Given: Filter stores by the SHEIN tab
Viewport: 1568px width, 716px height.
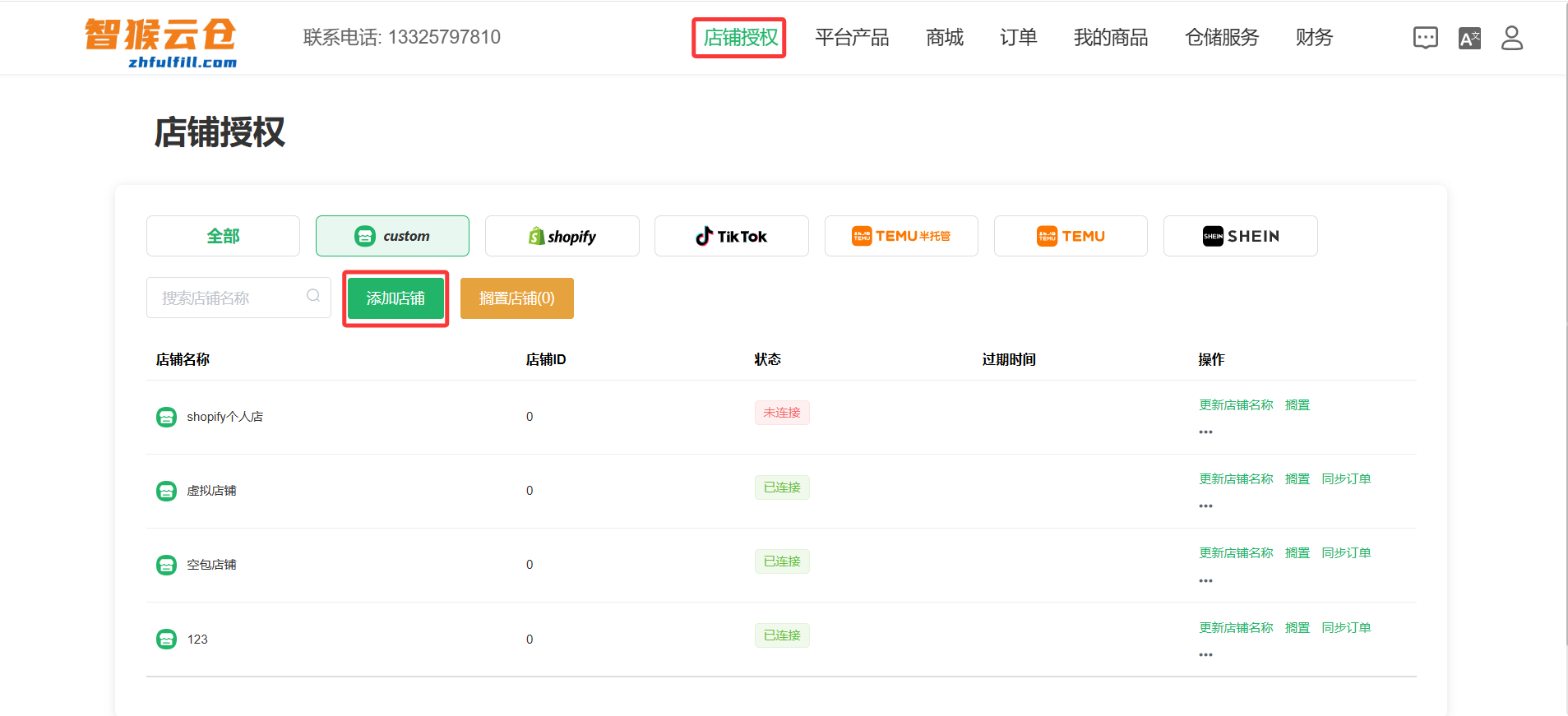Looking at the screenshot, I should click(1241, 236).
